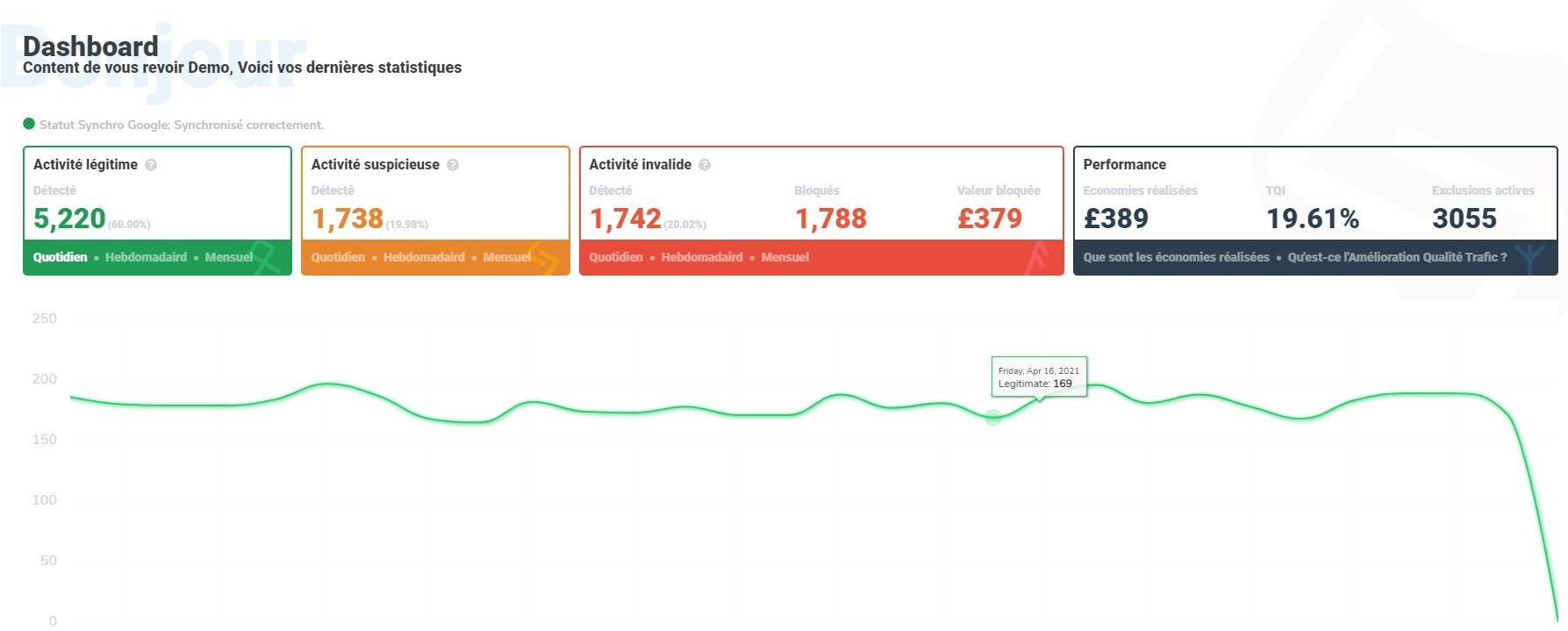Click rune icon in Performance card footer
Image resolution: width=1568 pixels, height=631 pixels.
click(1531, 258)
